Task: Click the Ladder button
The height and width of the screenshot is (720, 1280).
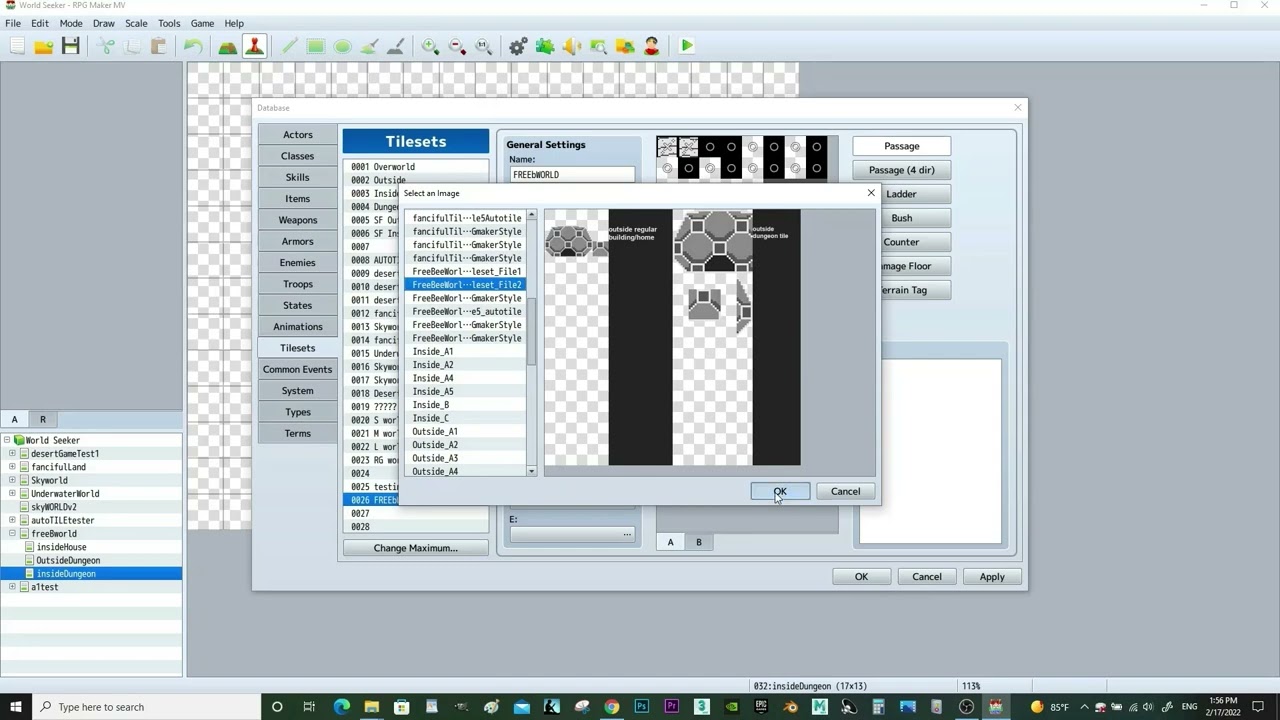Action: click(901, 194)
